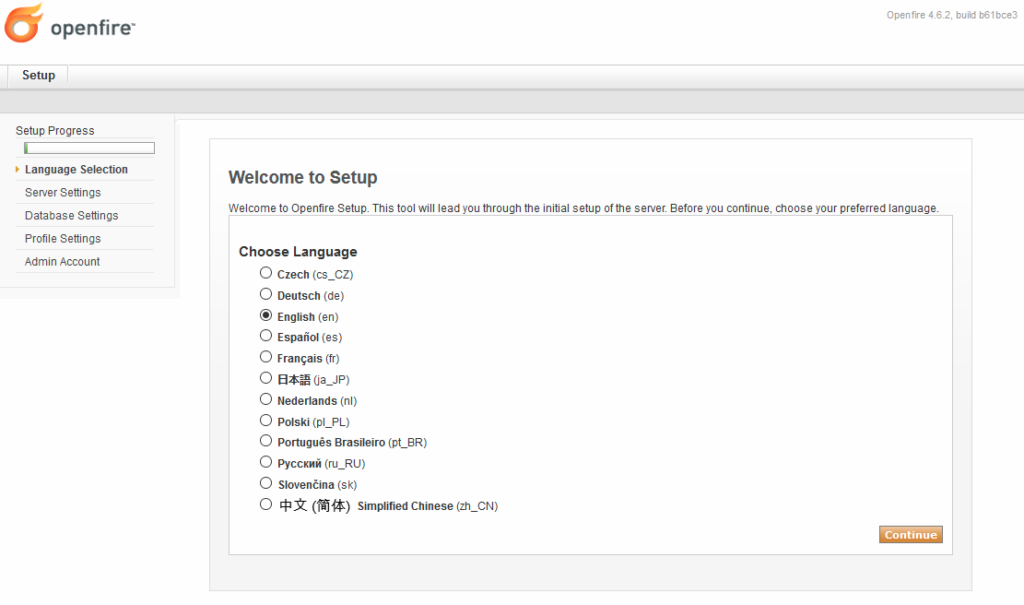Click the orange Continue button

pos(910,534)
